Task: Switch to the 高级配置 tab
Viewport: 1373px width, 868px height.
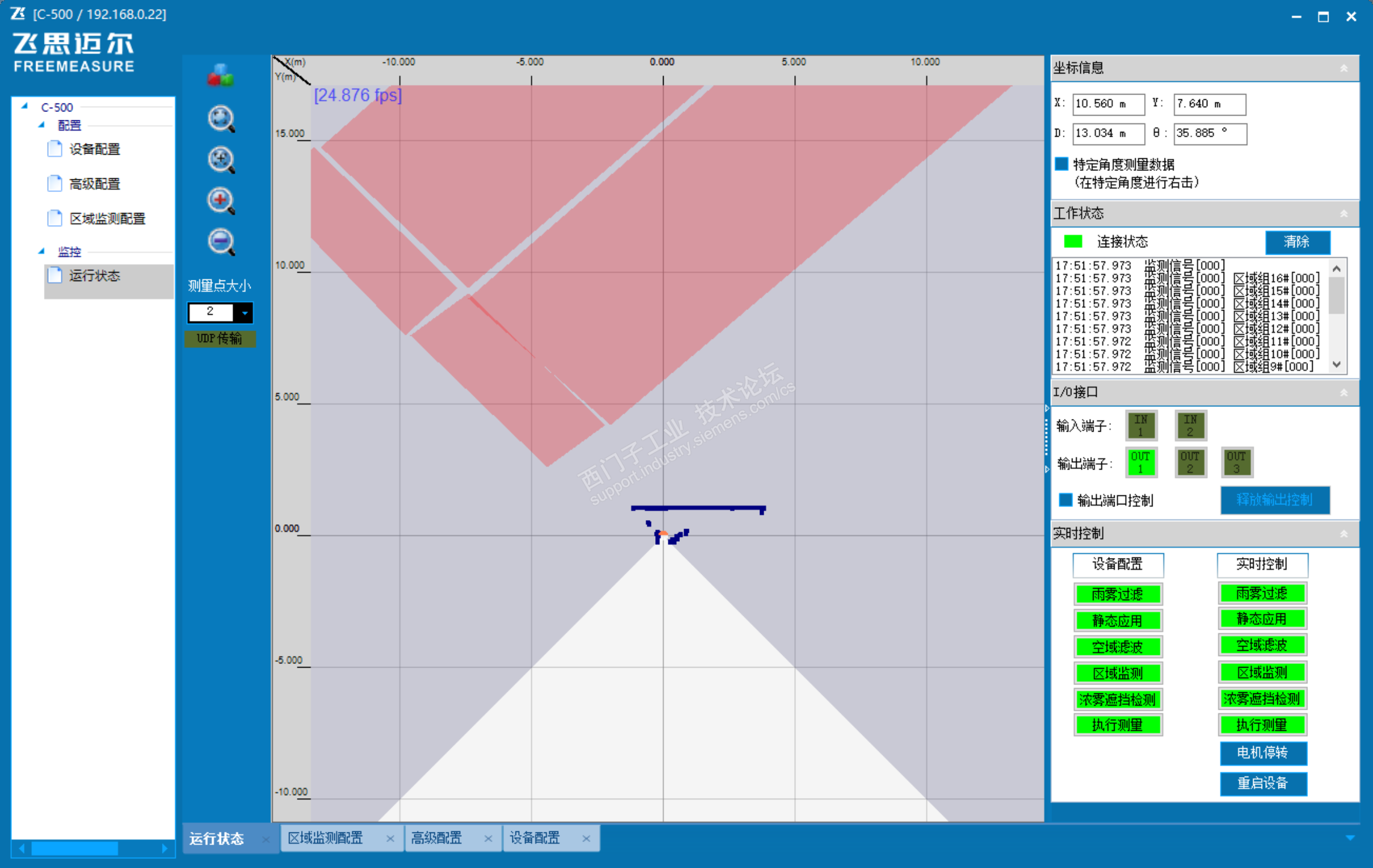Action: click(437, 838)
